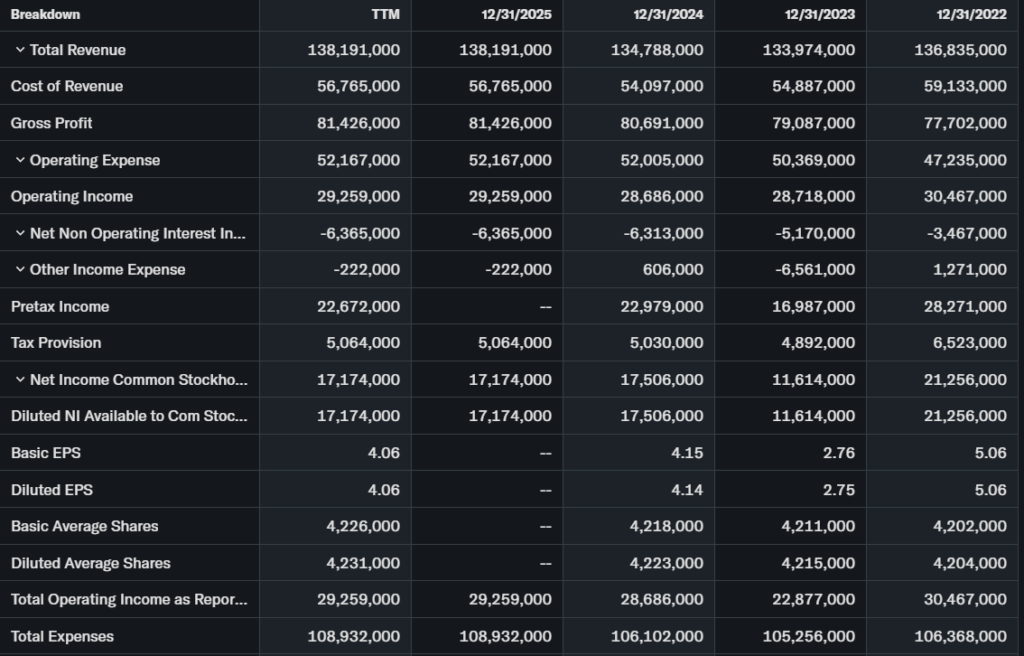1024x656 pixels.
Task: Choose the 12/31/2023 column header
Action: (x=820, y=15)
